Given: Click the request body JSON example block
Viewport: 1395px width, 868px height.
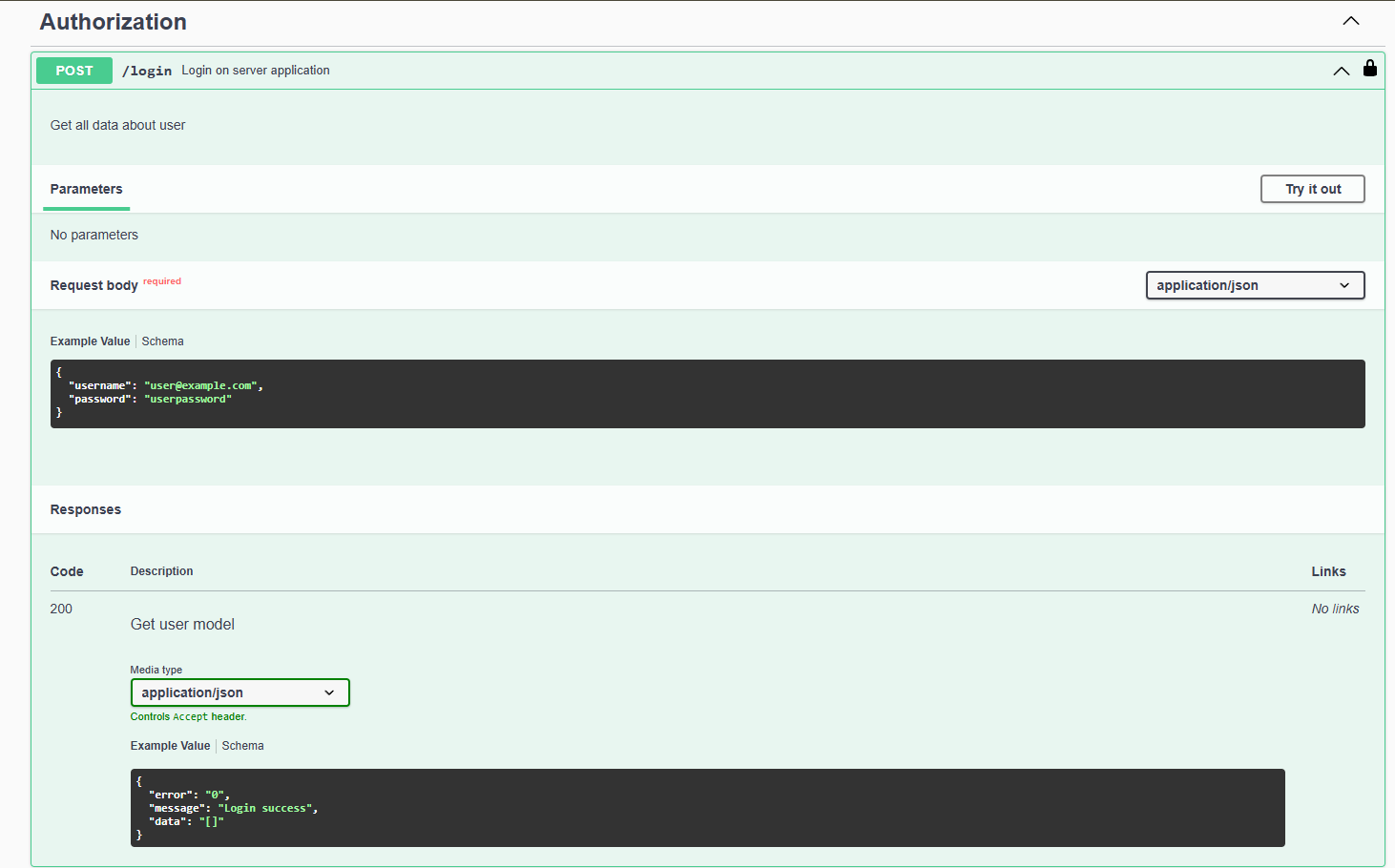Looking at the screenshot, I should [707, 393].
